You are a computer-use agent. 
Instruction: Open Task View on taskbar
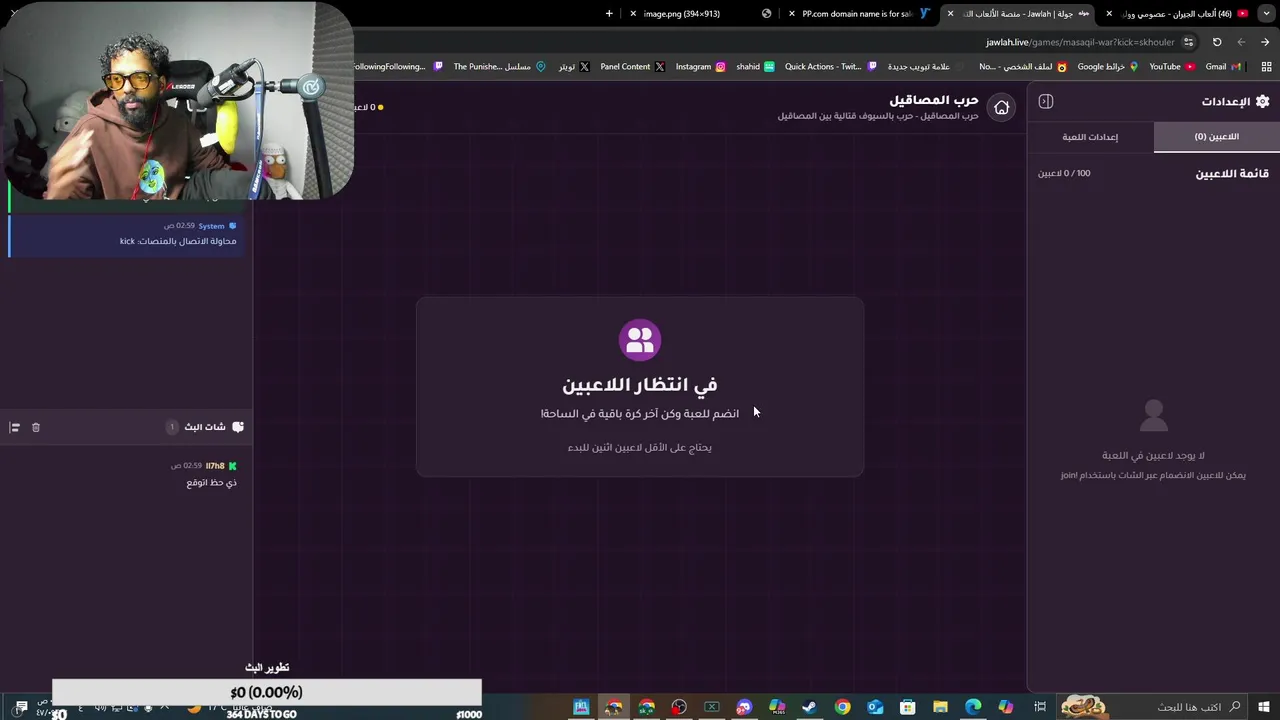tap(1040, 707)
